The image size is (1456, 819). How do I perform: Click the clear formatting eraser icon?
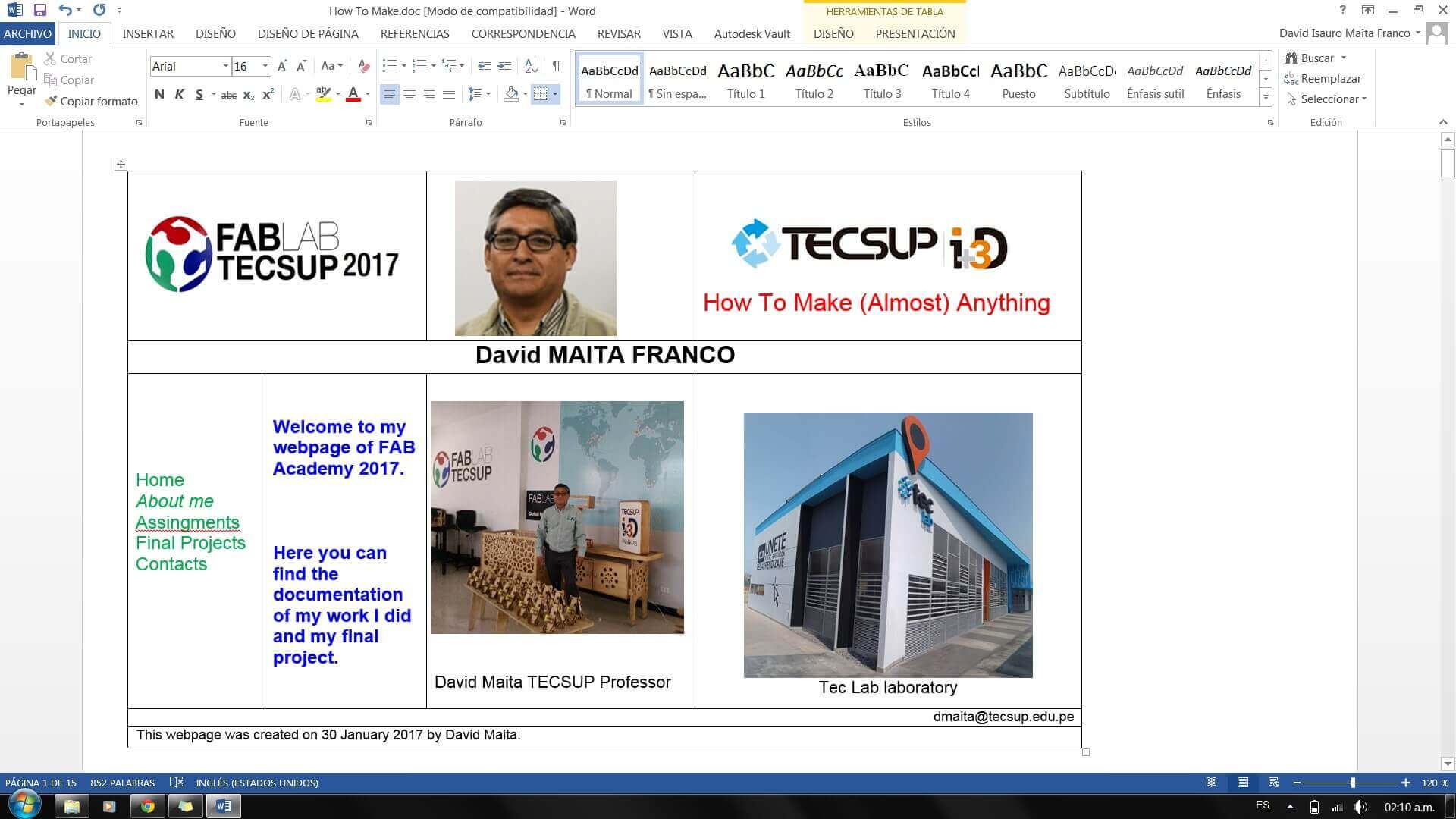pos(364,66)
